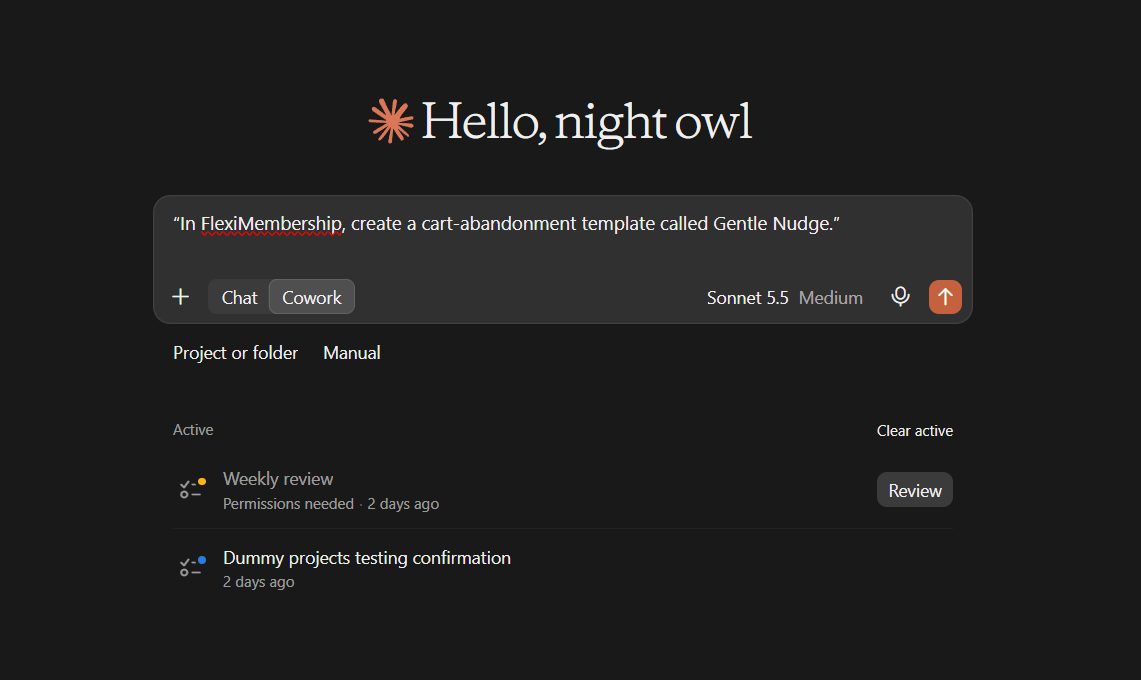The image size is (1141, 680).
Task: Open the Project or folder picker
Action: (x=236, y=353)
